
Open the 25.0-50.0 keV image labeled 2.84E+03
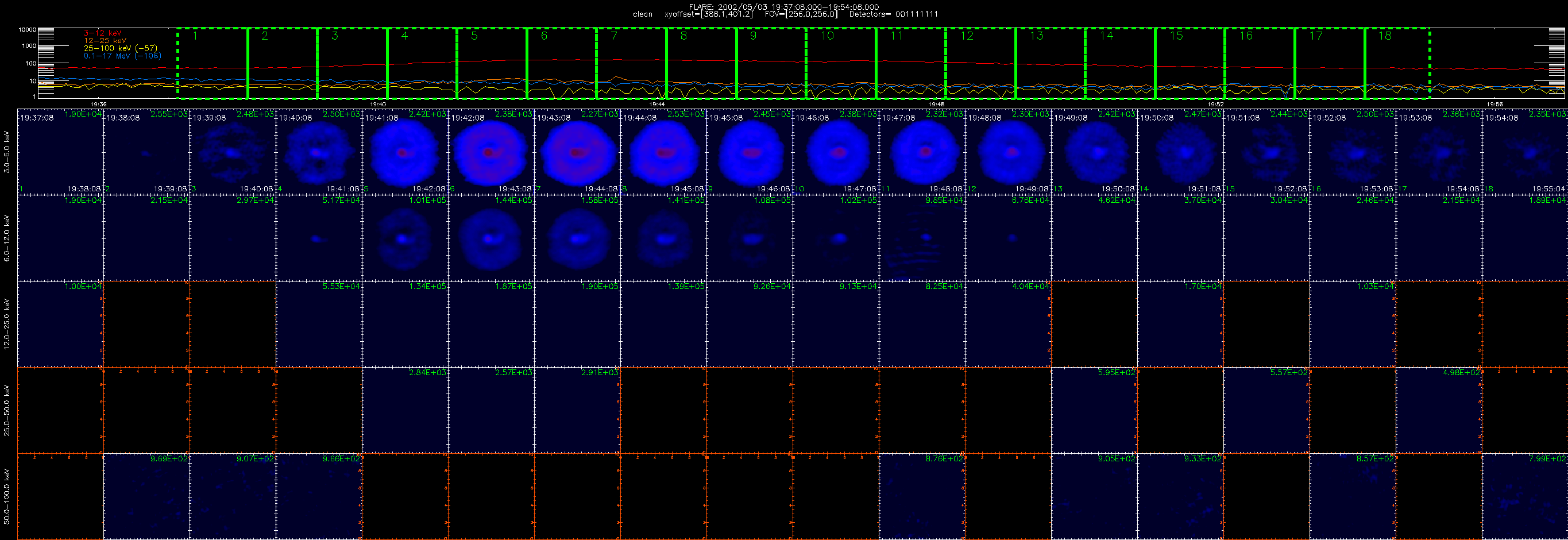pos(405,410)
